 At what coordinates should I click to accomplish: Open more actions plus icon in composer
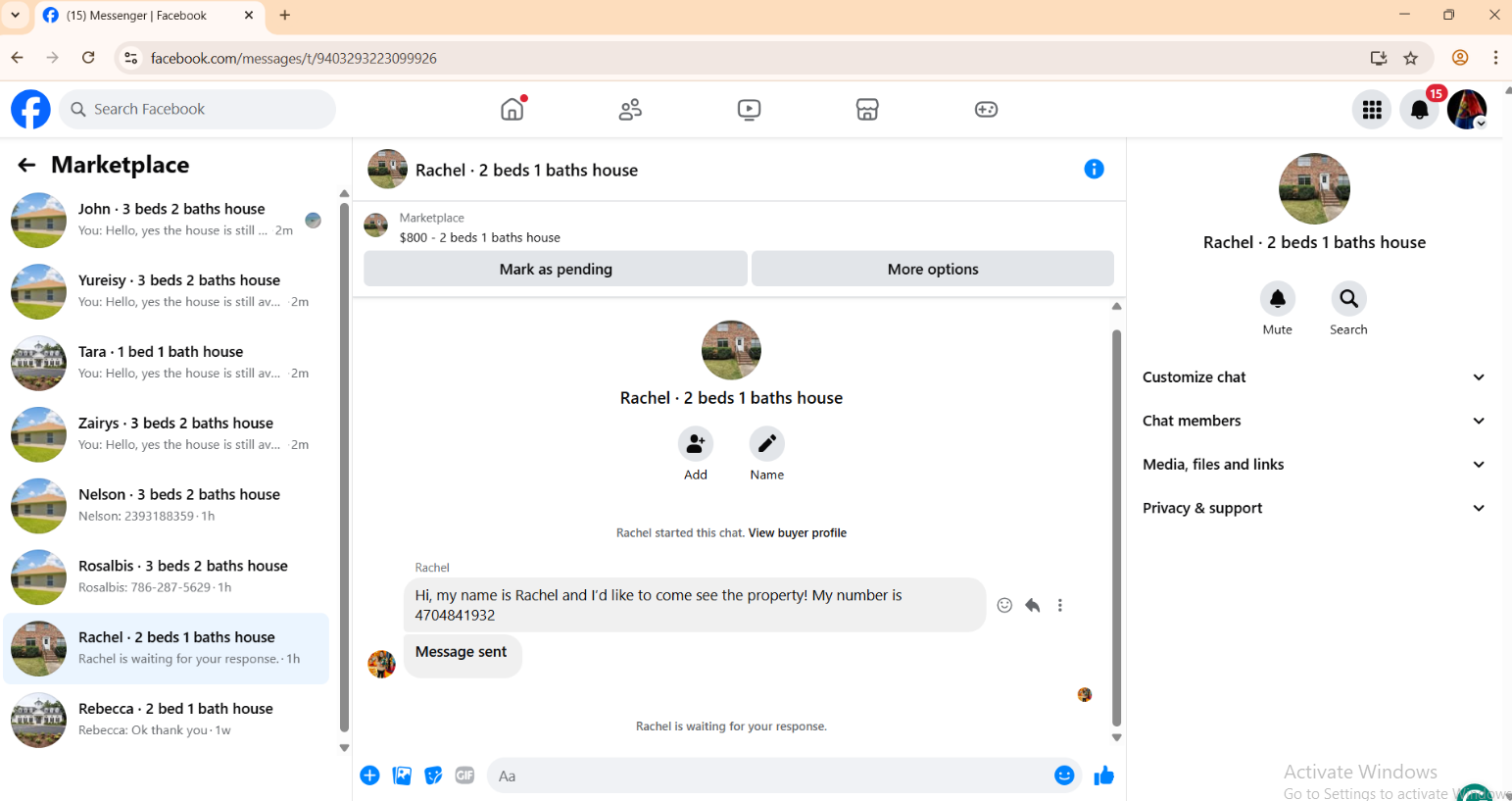(369, 776)
